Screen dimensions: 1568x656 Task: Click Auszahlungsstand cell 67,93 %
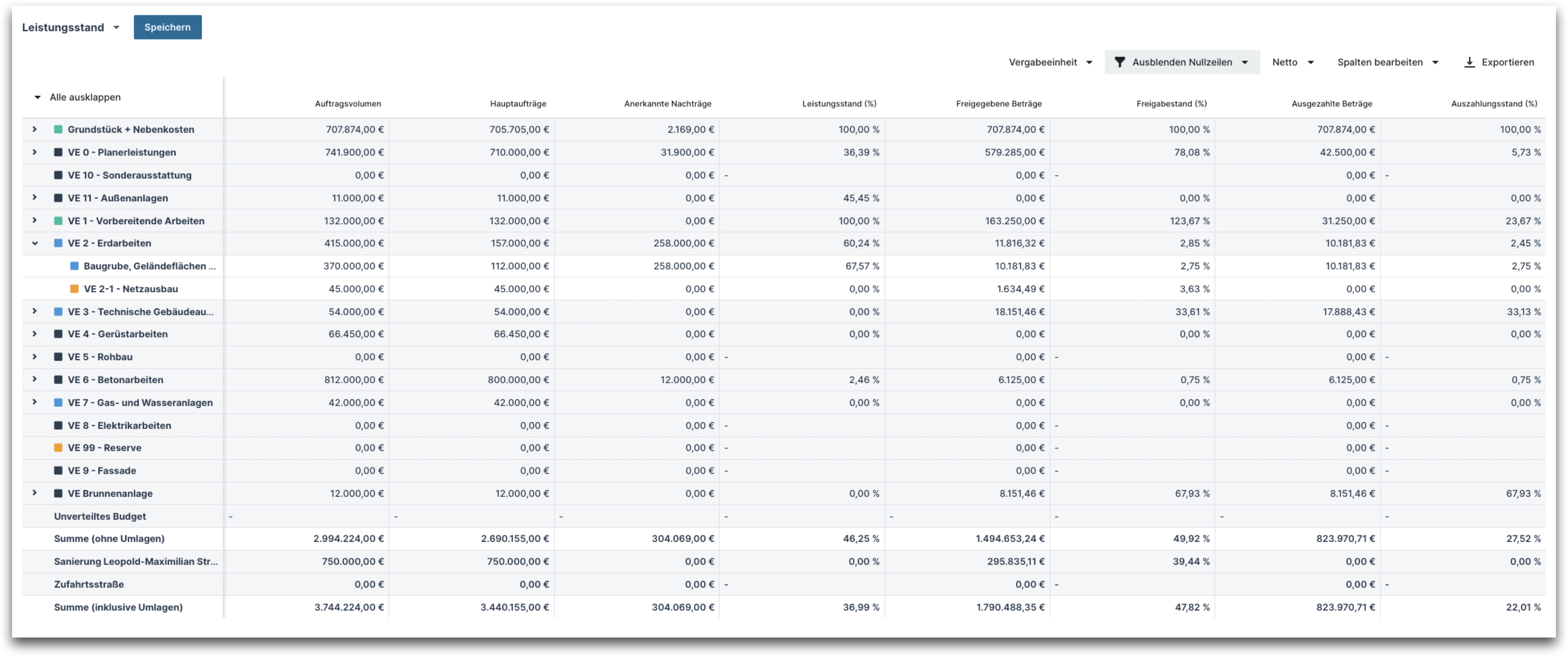[x=1523, y=494]
